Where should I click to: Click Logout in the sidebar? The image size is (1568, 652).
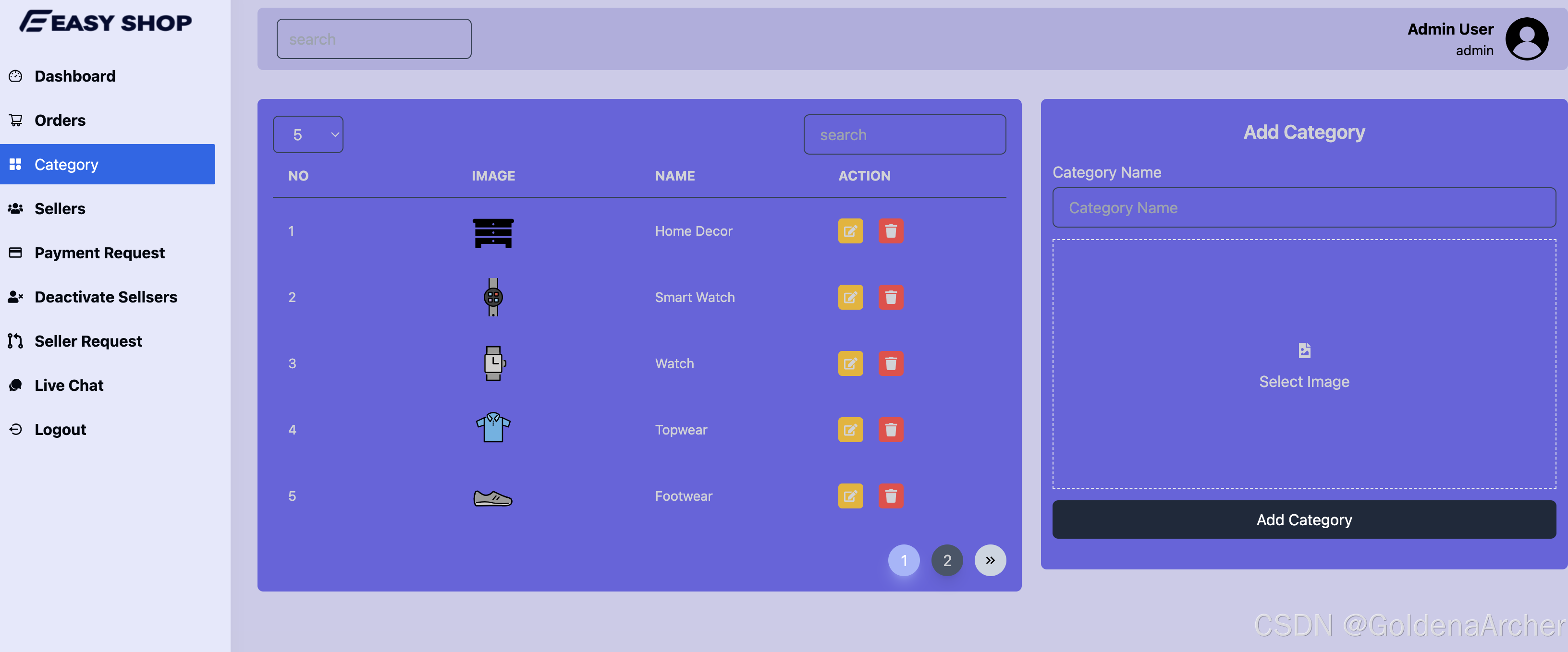click(x=60, y=429)
